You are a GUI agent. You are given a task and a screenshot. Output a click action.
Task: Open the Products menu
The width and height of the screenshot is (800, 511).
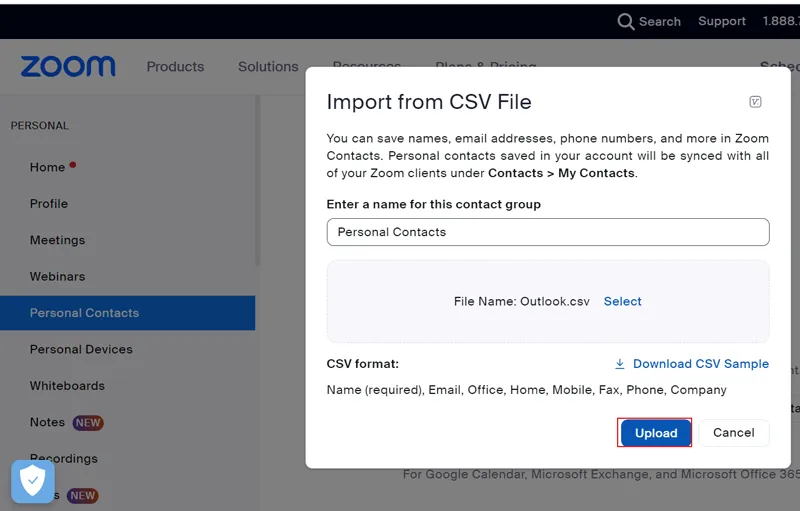click(x=175, y=67)
